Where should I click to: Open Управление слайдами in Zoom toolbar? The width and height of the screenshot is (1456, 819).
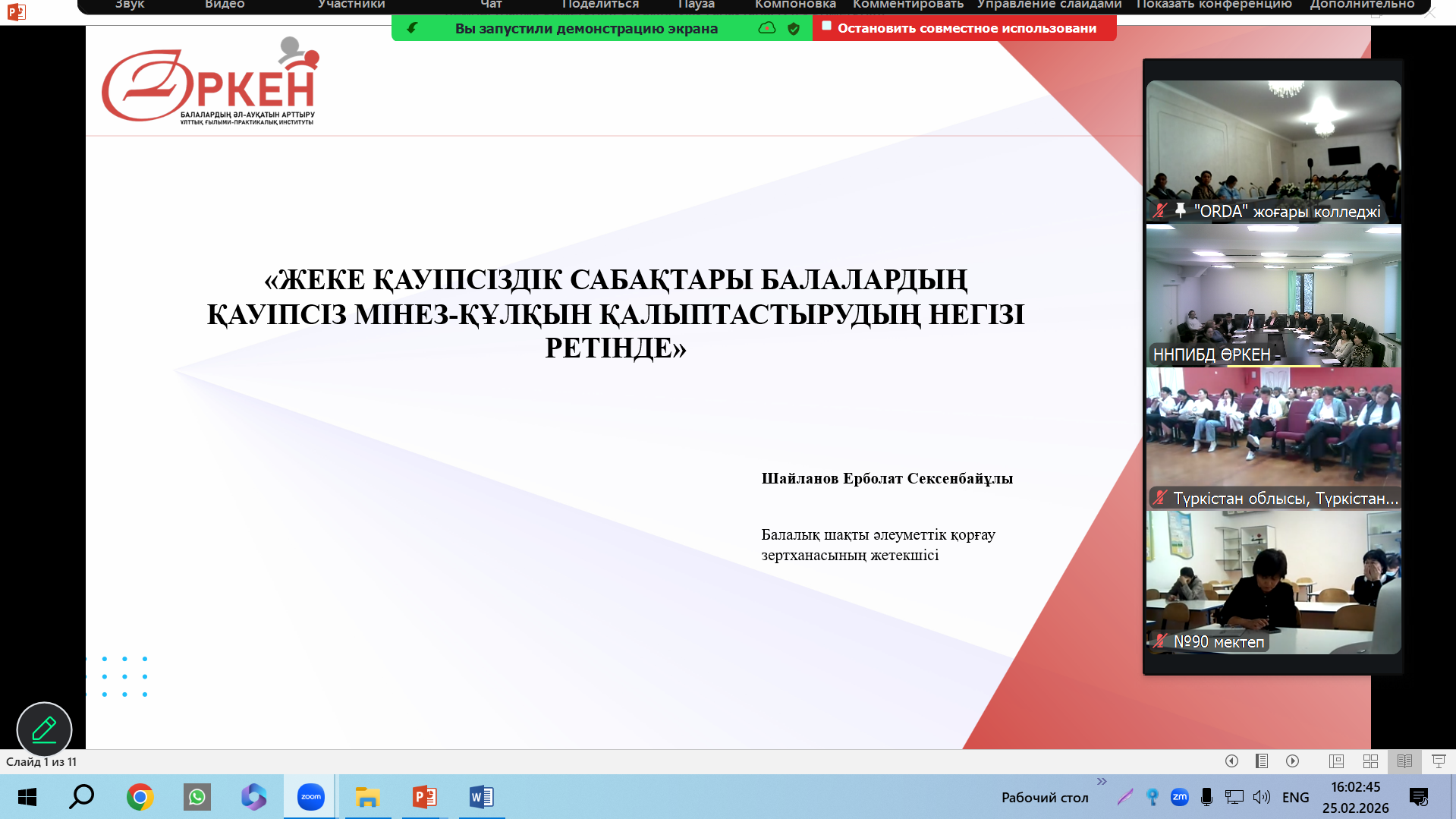1049,5
